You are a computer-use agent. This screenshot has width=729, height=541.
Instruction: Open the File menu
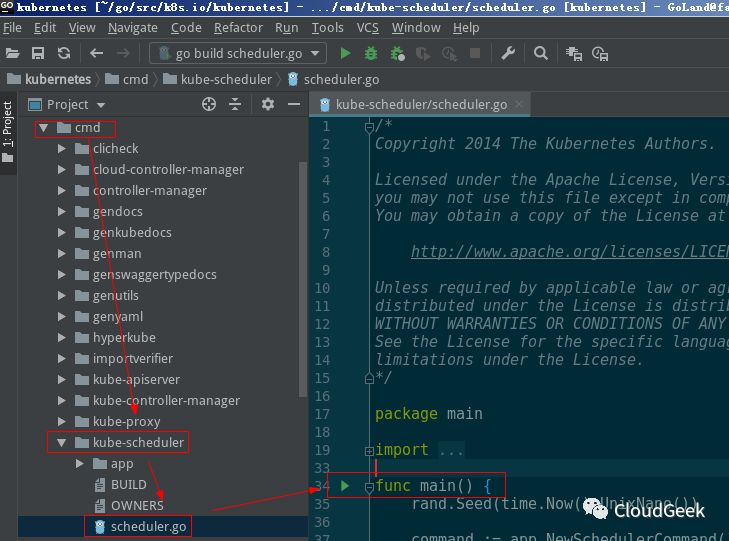pyautogui.click(x=12, y=28)
